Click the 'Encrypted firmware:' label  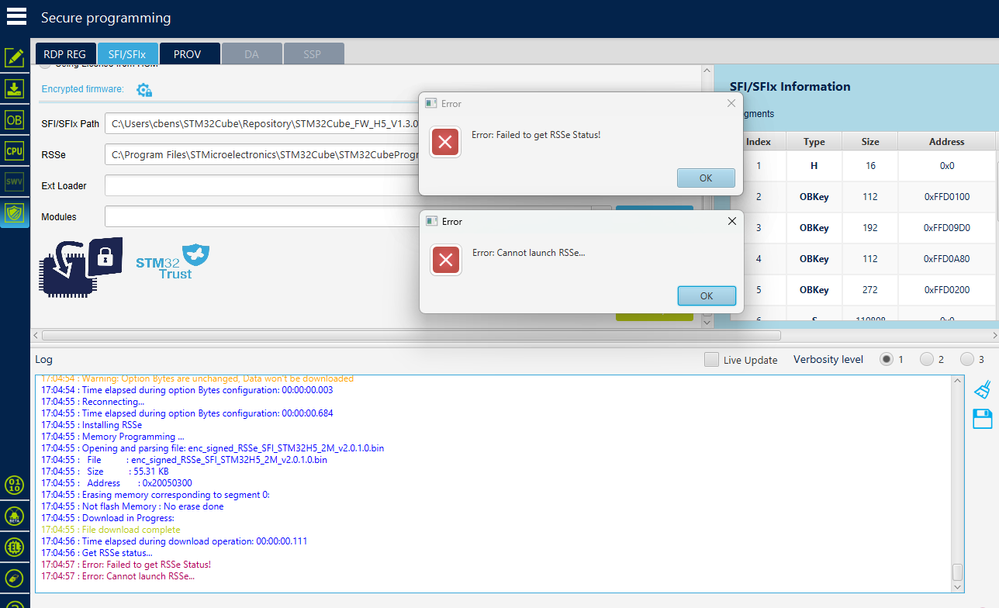tap(83, 89)
